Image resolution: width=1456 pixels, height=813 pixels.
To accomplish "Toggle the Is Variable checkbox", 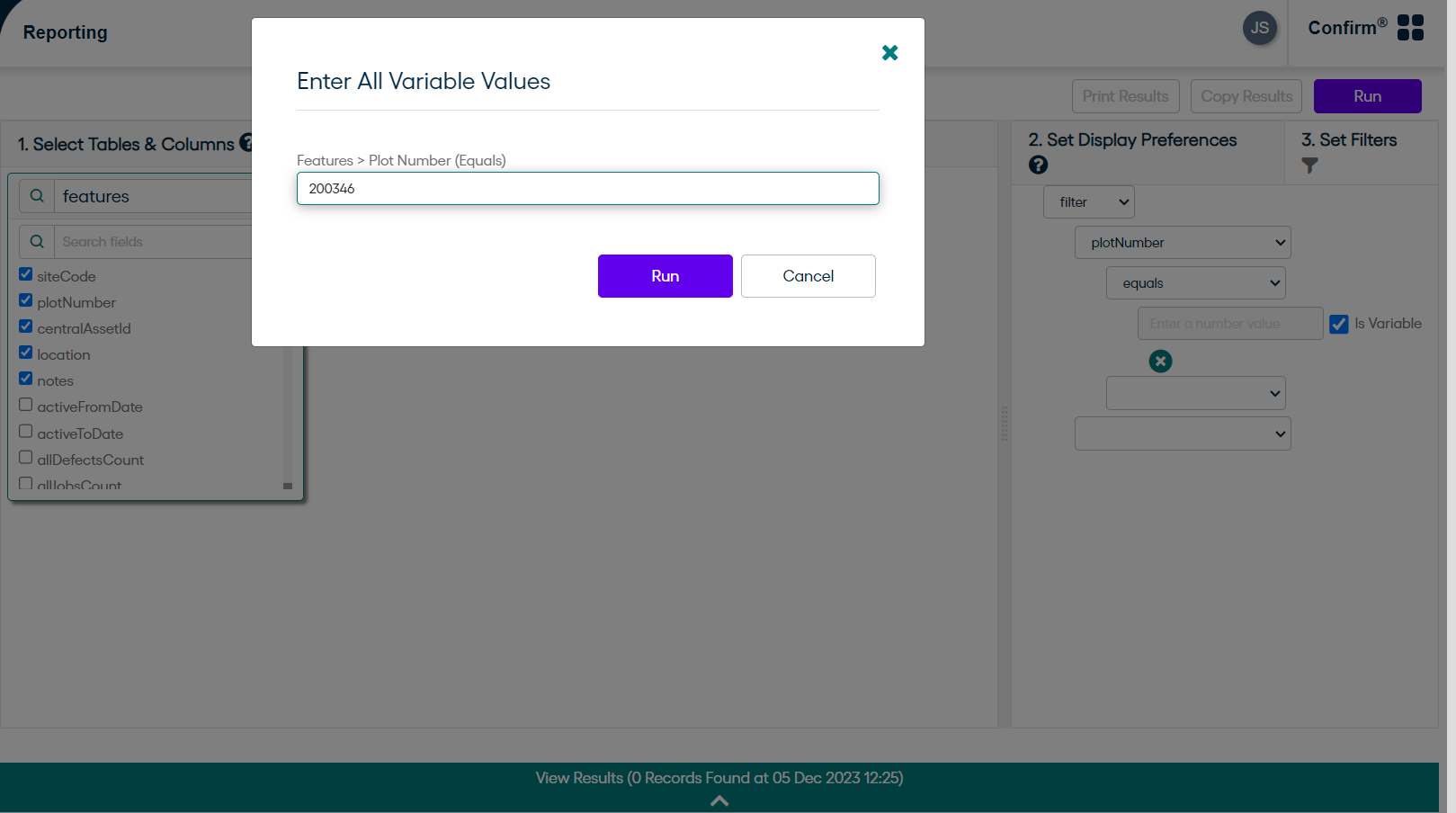I will pos(1339,323).
